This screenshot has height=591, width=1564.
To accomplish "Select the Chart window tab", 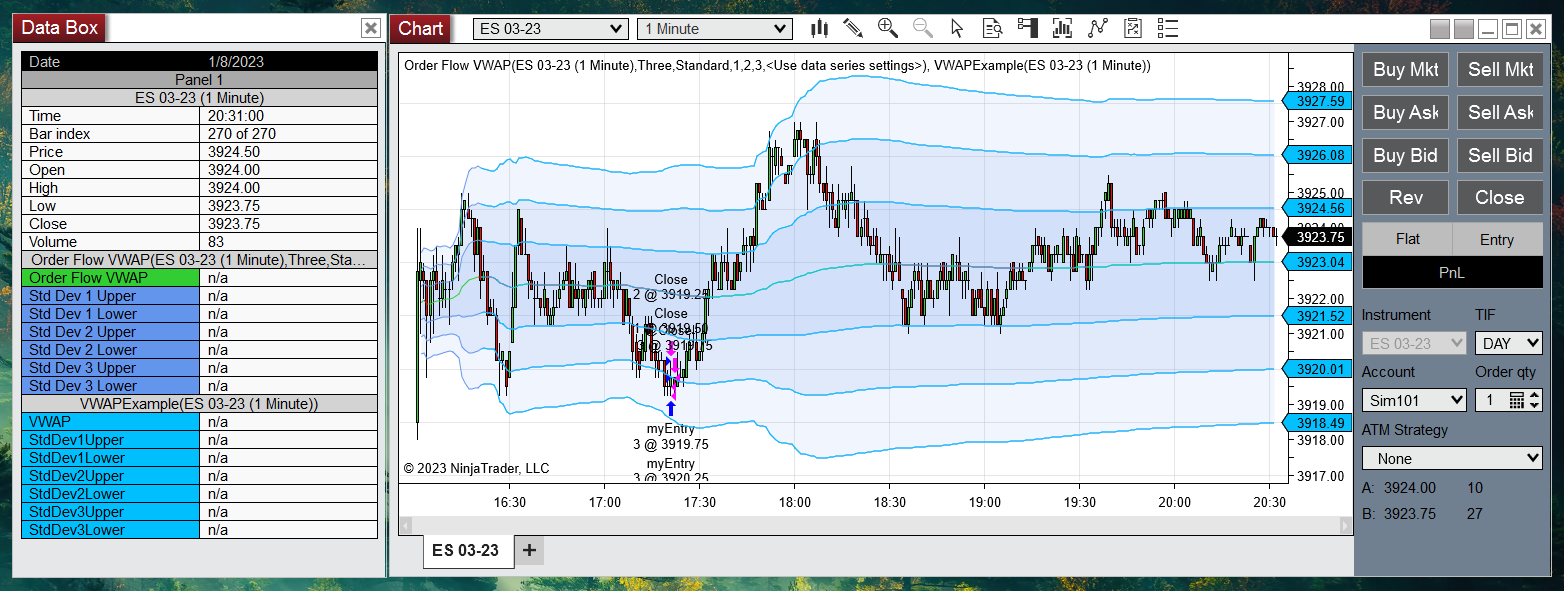I will tap(420, 28).
